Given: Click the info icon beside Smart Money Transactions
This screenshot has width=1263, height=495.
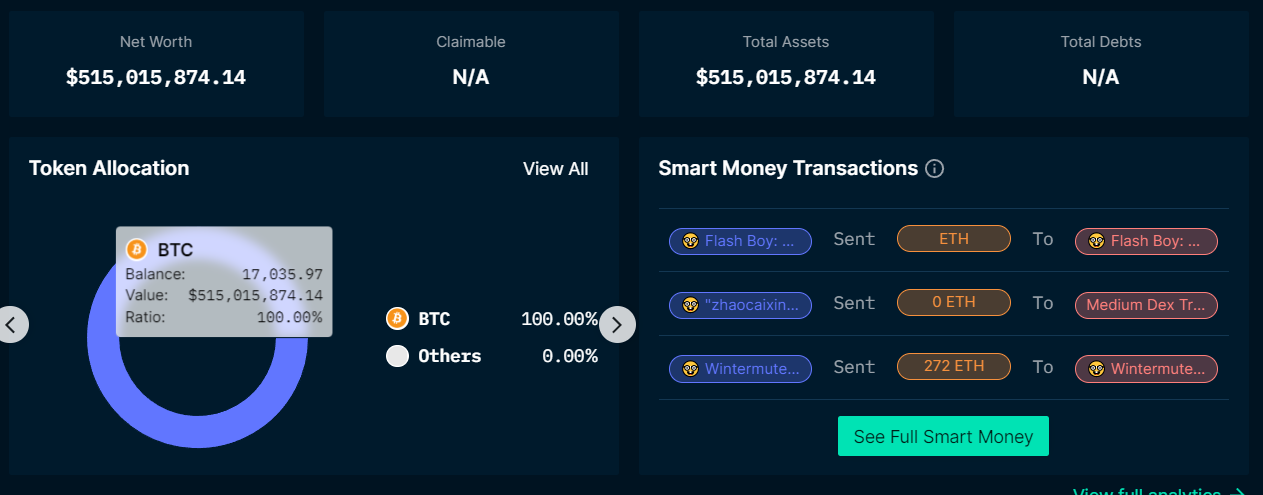Looking at the screenshot, I should coord(935,169).
